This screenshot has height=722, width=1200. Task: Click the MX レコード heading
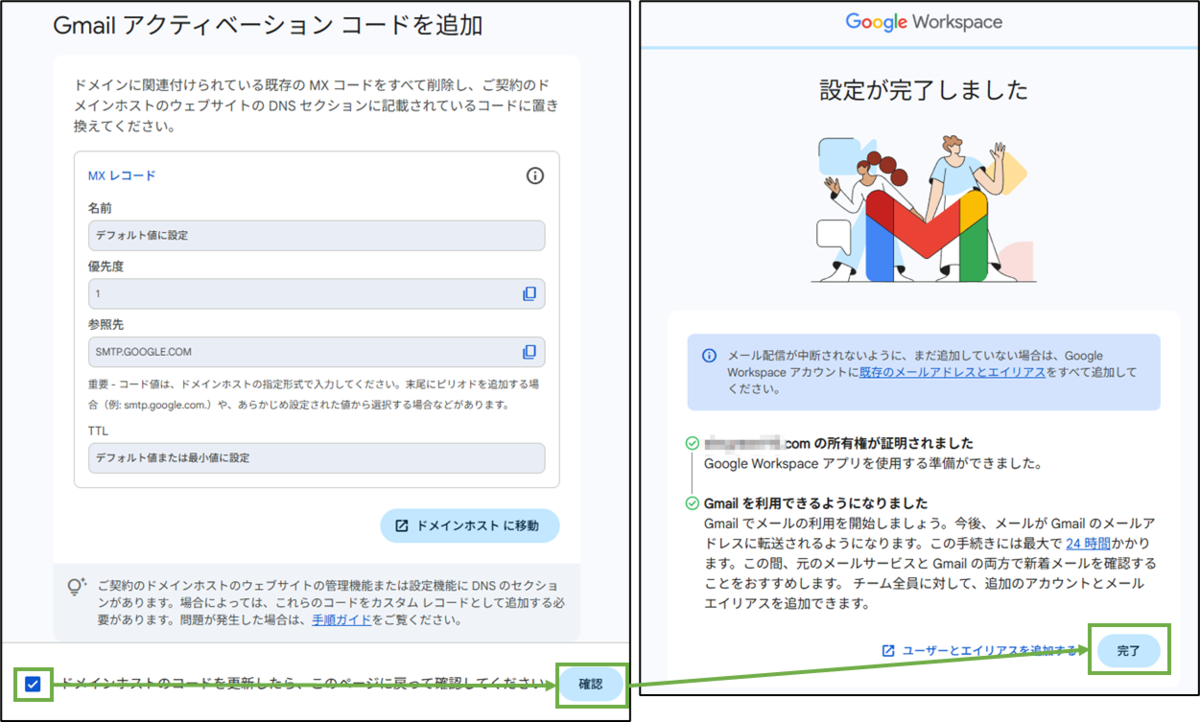[122, 176]
